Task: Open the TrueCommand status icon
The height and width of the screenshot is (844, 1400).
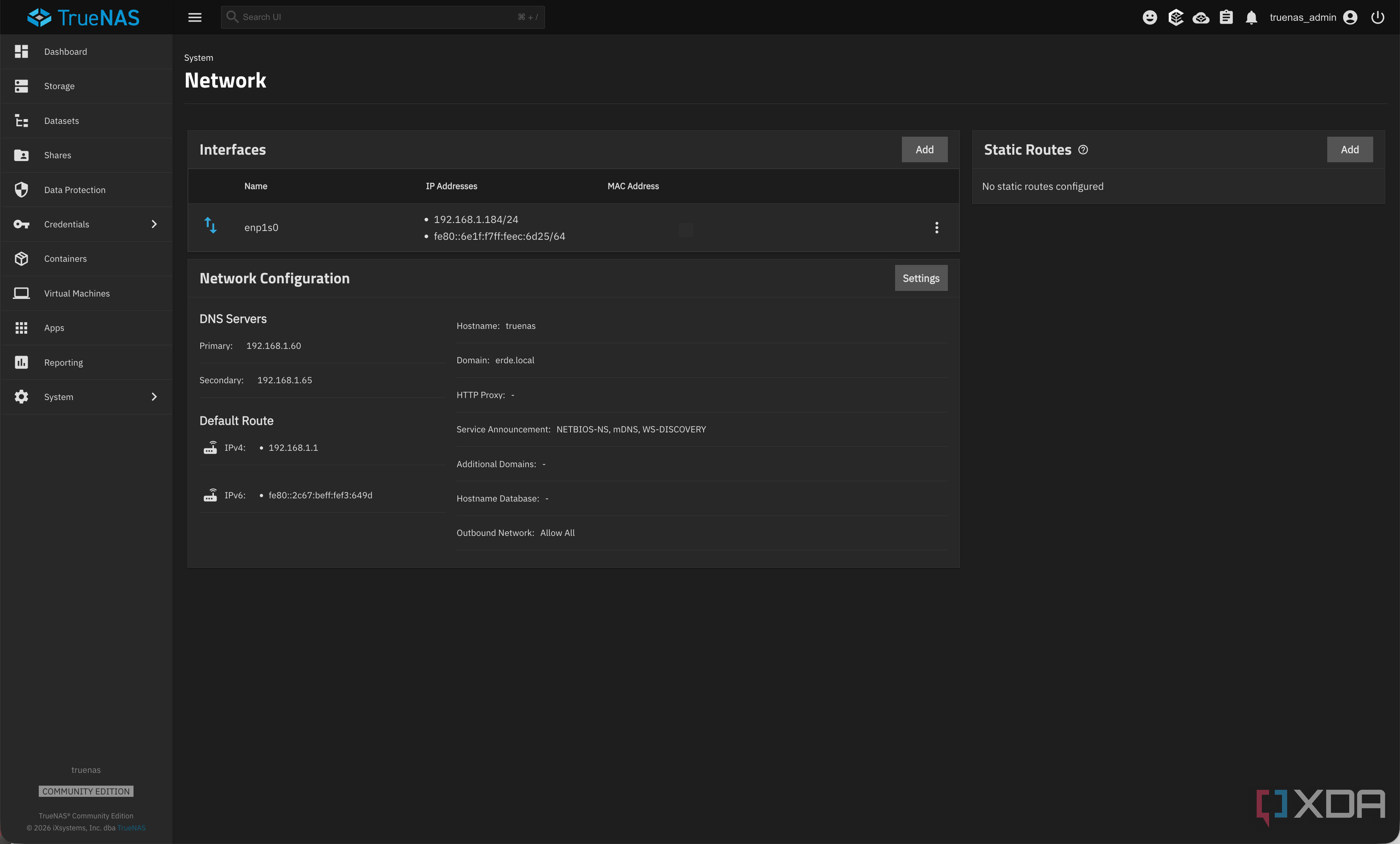Action: [x=1176, y=17]
